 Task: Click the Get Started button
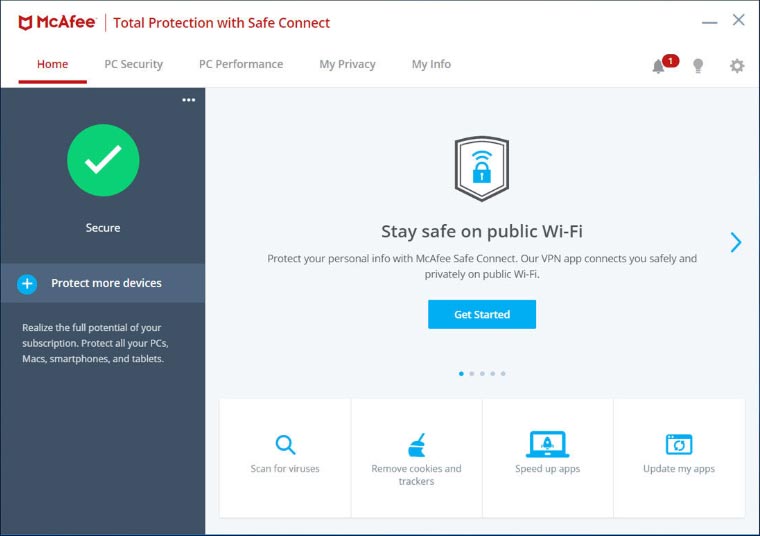482,314
